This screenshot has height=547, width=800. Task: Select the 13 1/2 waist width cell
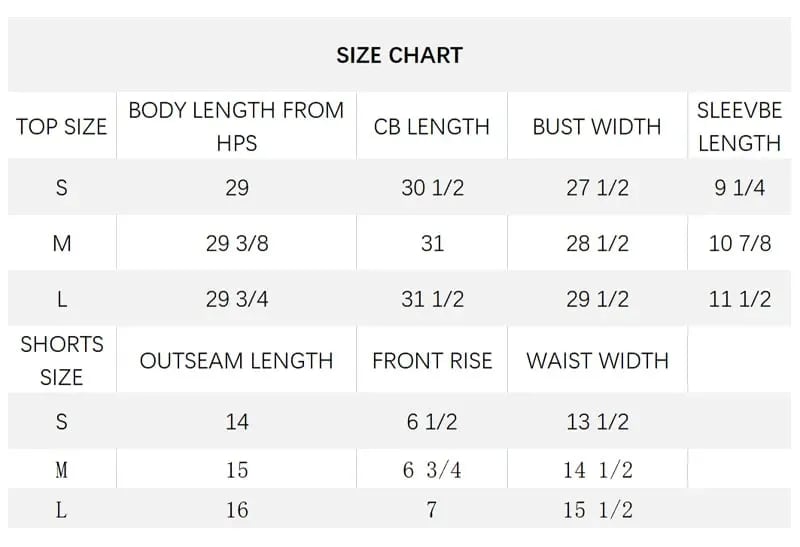(597, 421)
